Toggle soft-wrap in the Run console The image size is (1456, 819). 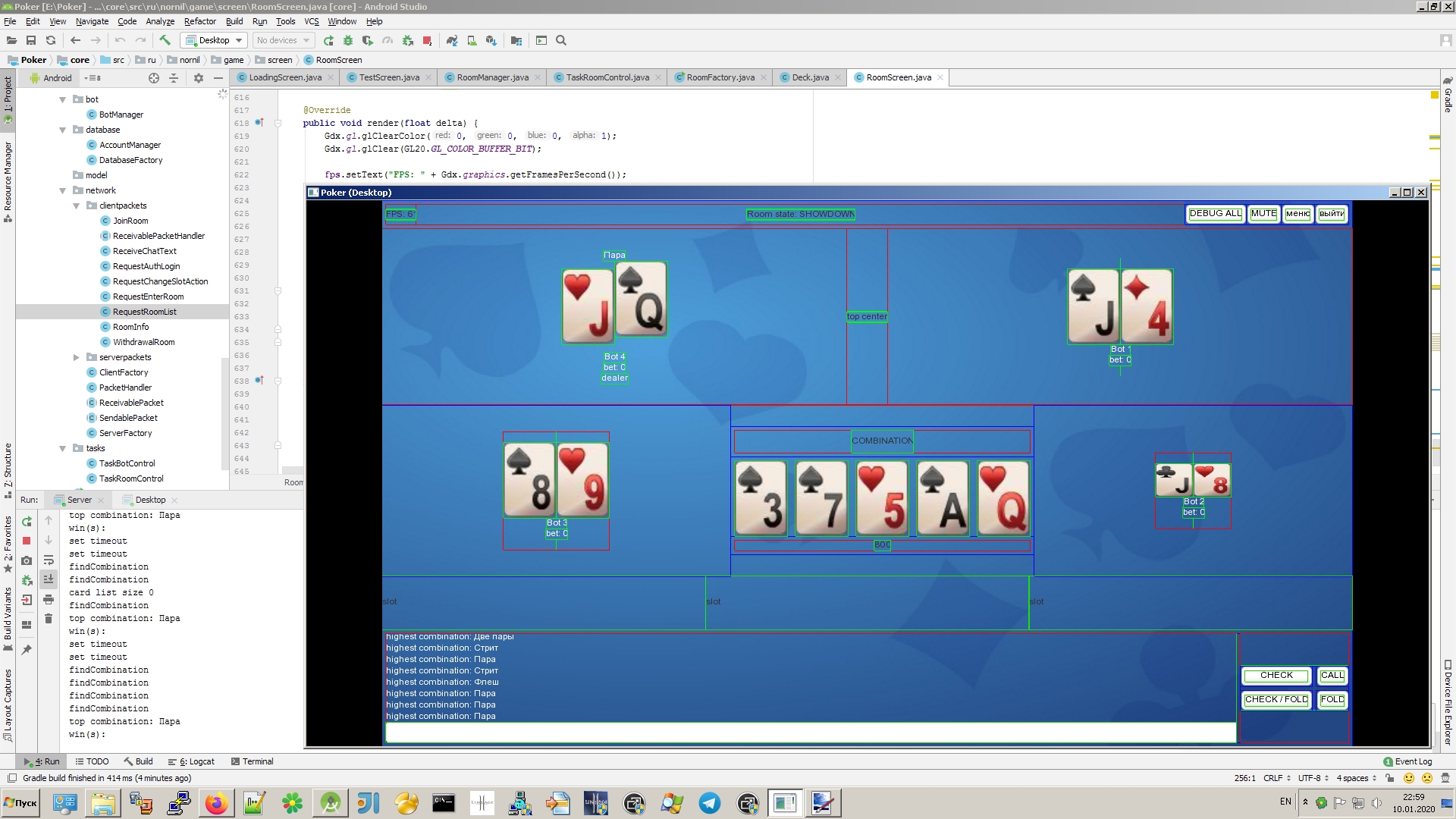pos(49,560)
